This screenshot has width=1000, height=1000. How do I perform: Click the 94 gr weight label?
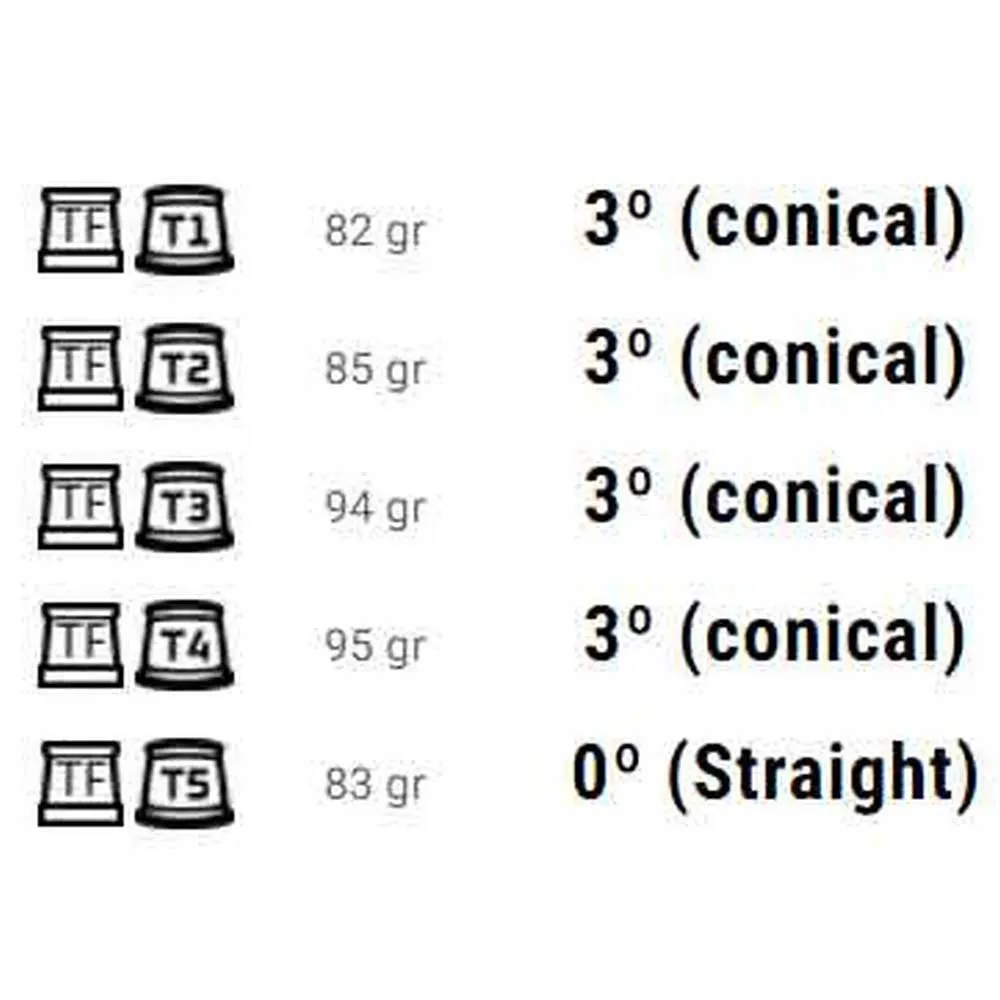tap(375, 509)
